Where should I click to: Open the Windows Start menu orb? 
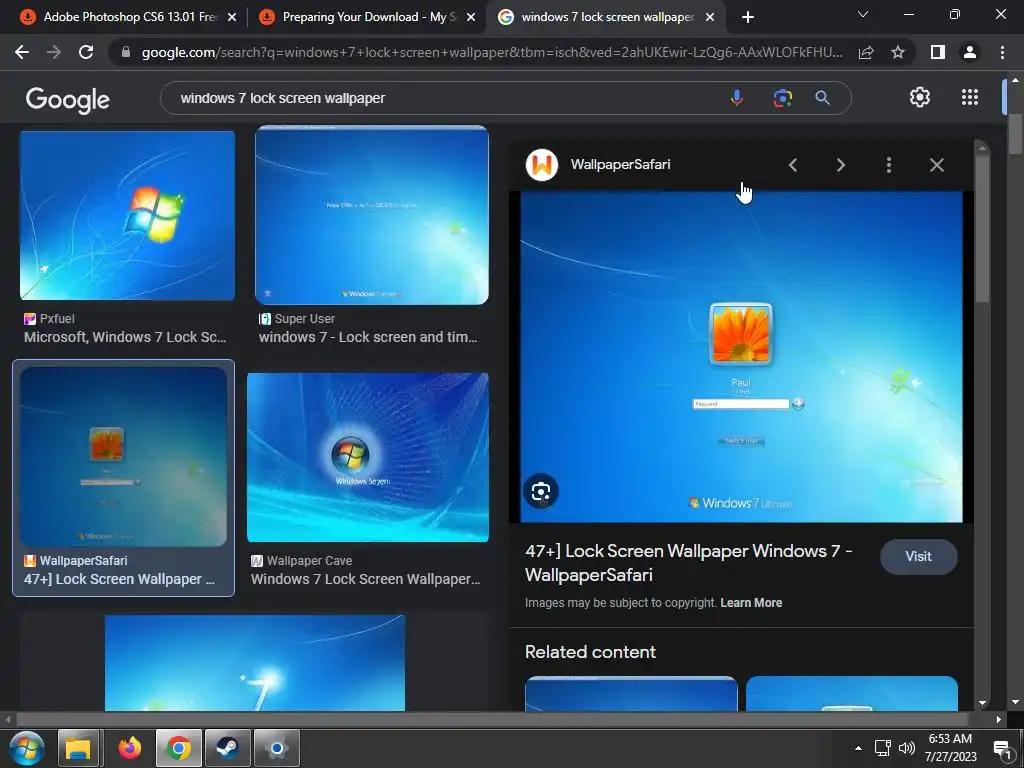pyautogui.click(x=27, y=748)
